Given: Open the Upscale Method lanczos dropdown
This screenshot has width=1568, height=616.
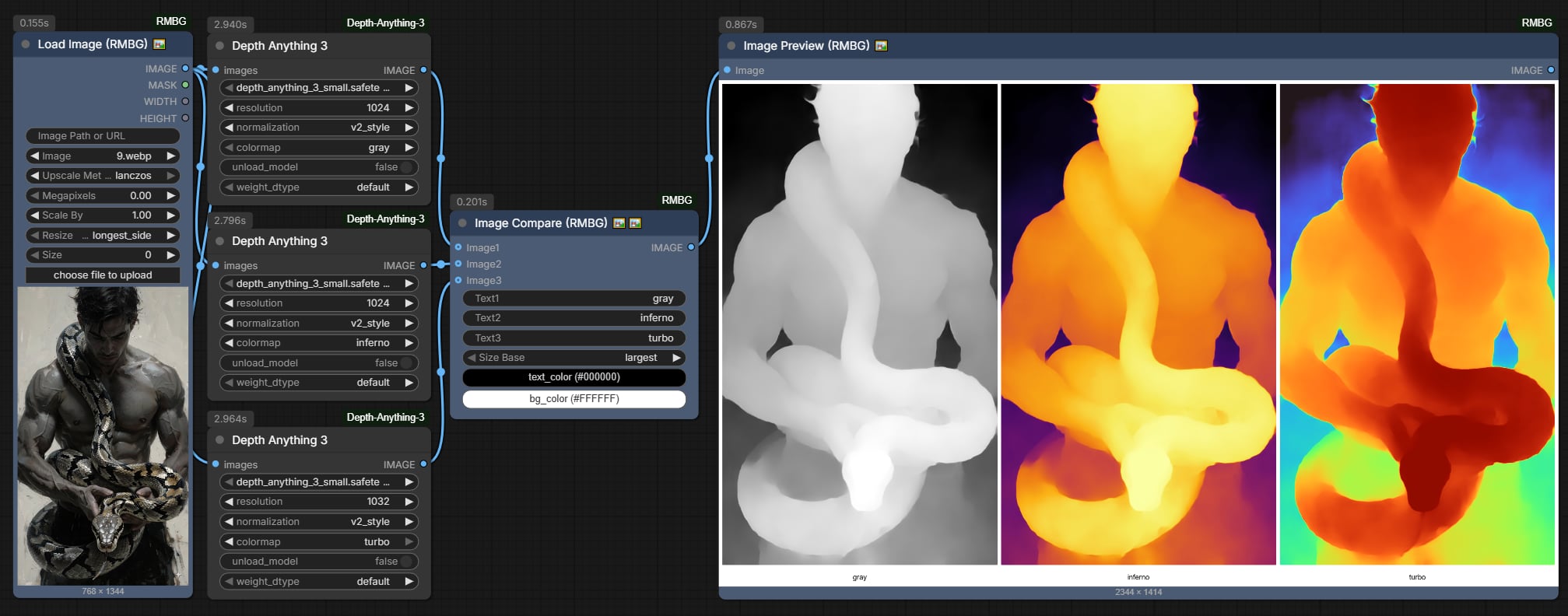Looking at the screenshot, I should click(103, 176).
